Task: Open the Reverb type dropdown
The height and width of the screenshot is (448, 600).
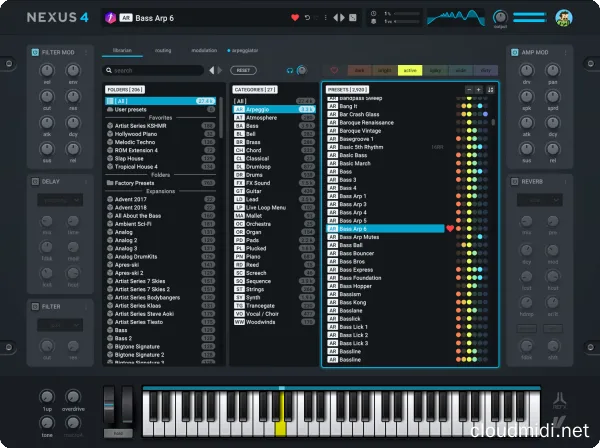Action: pyautogui.click(x=540, y=200)
